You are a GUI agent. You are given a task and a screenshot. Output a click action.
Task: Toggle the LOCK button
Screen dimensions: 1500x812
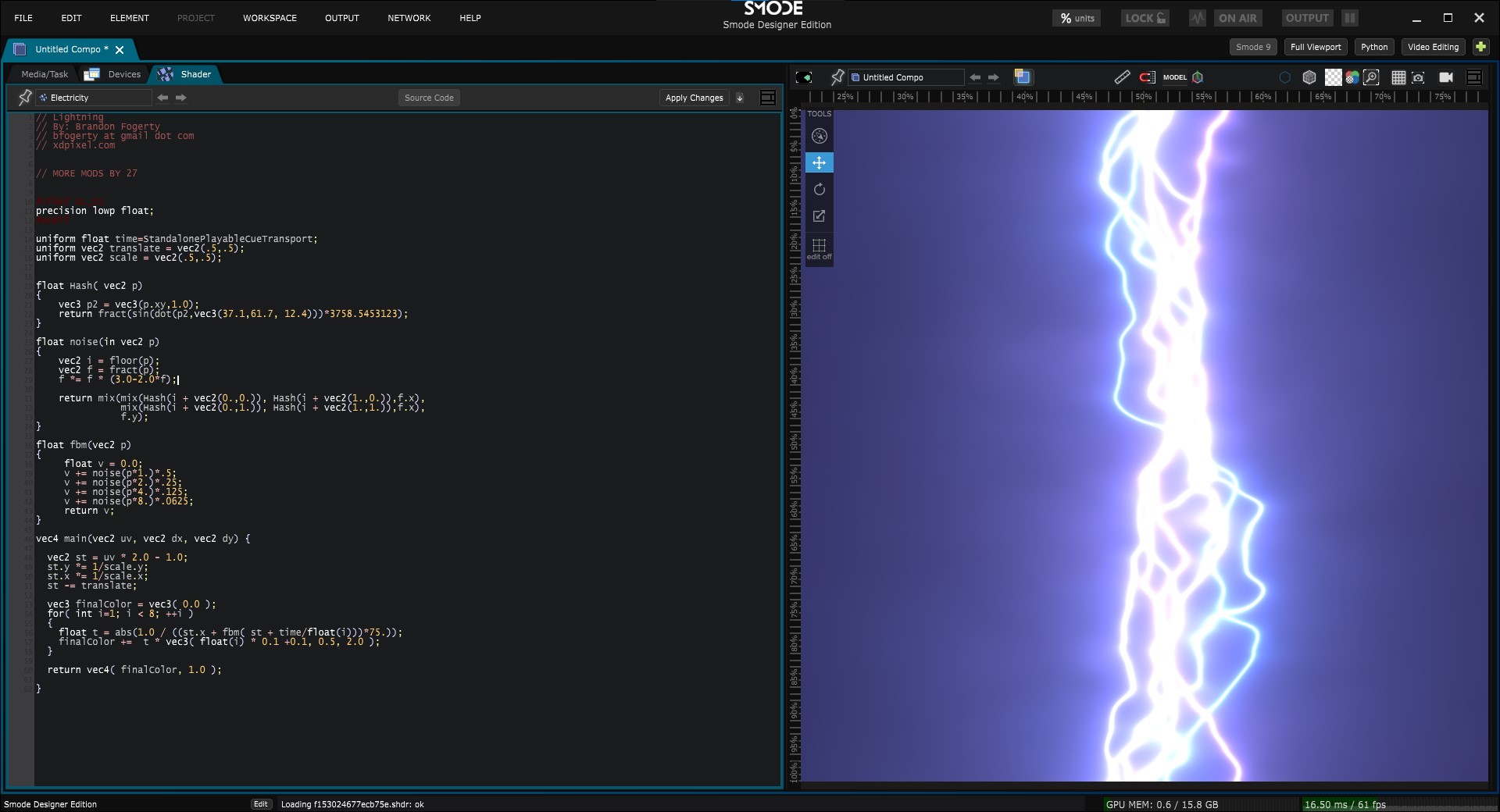point(1145,18)
